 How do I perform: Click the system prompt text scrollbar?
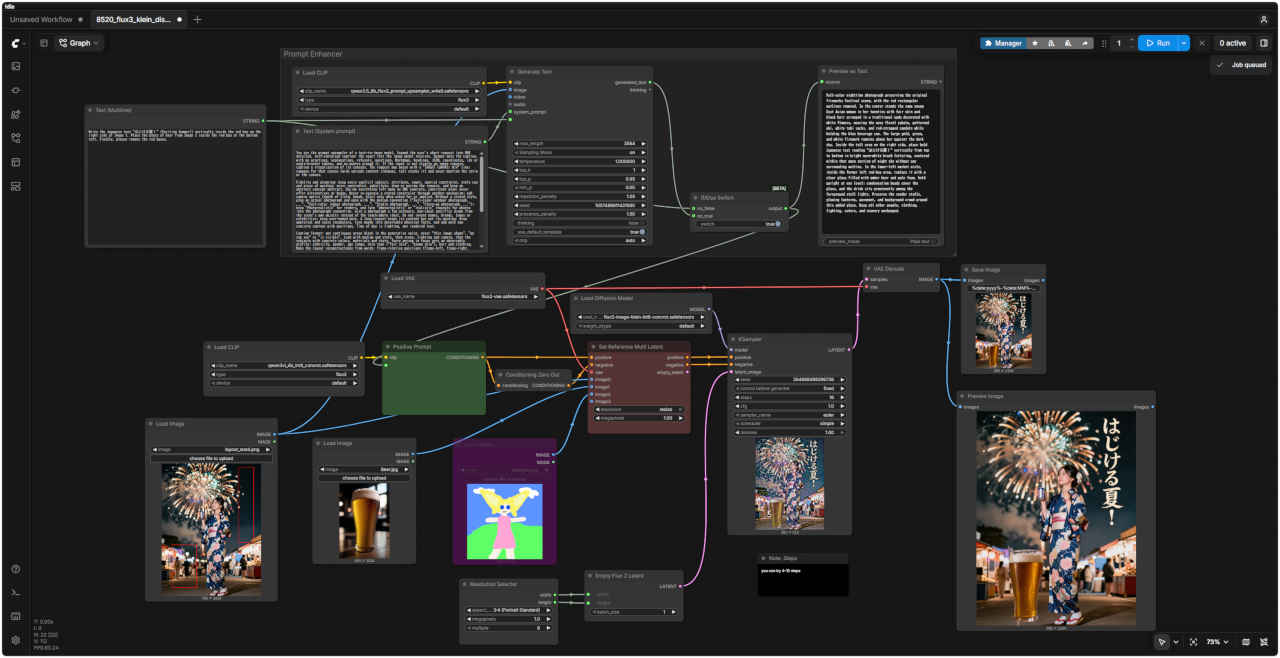click(483, 183)
